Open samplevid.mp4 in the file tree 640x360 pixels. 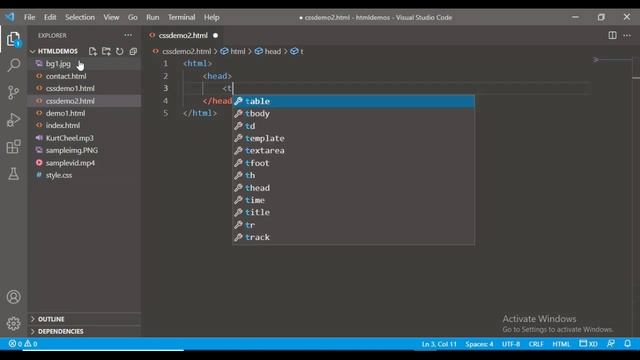pyautogui.click(x=84, y=162)
